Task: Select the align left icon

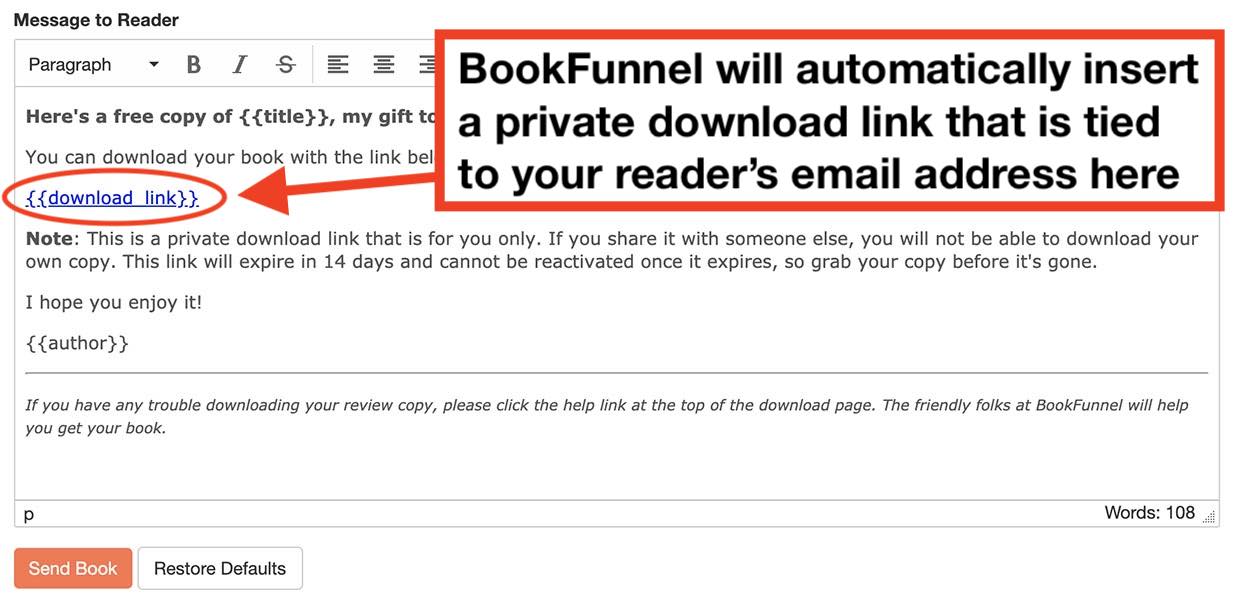Action: (337, 63)
